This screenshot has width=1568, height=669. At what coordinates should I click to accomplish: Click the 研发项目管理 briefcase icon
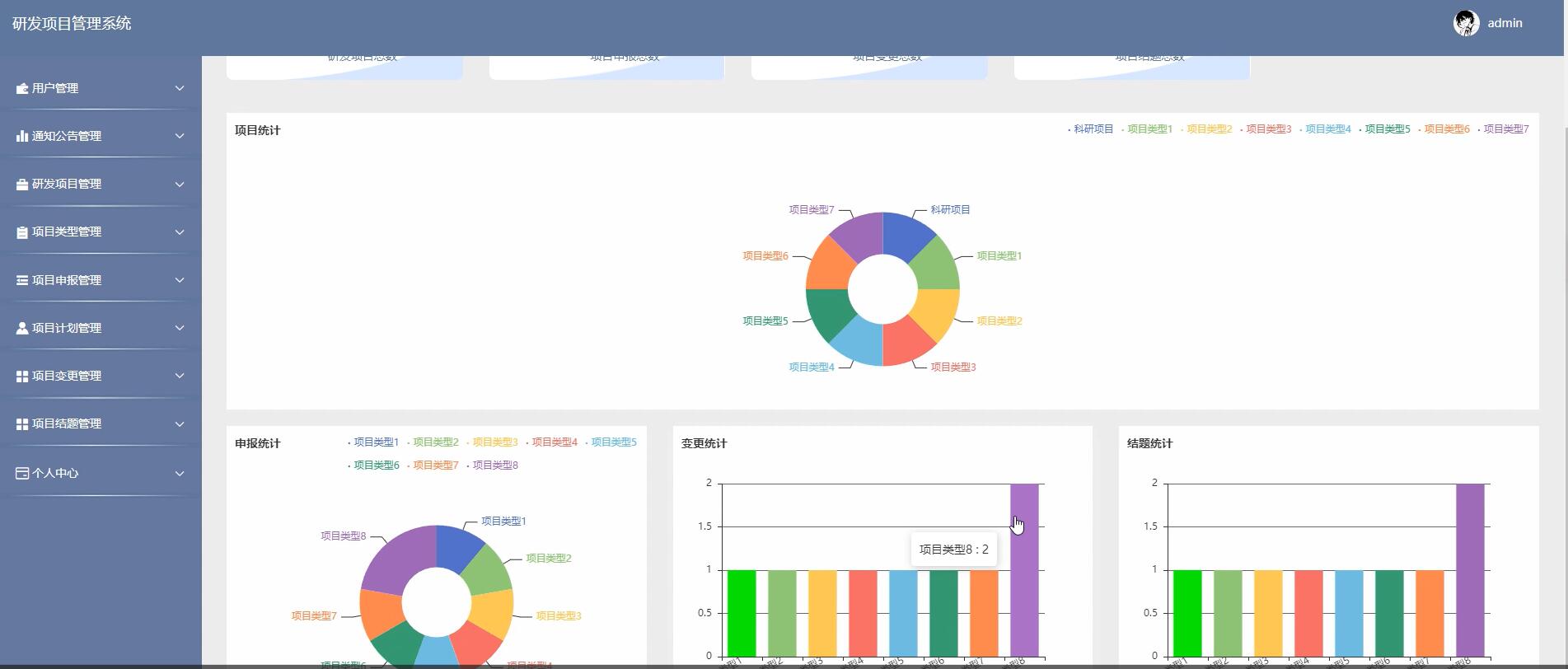click(x=22, y=184)
